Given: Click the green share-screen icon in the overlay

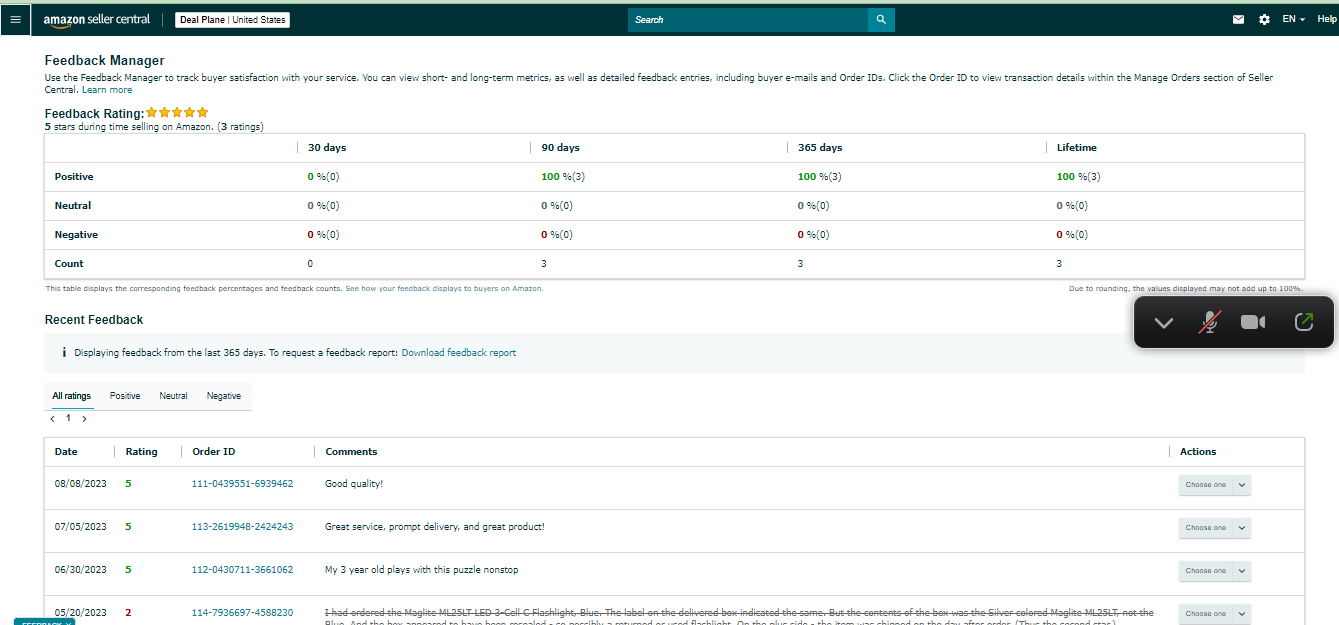Looking at the screenshot, I should [1303, 322].
